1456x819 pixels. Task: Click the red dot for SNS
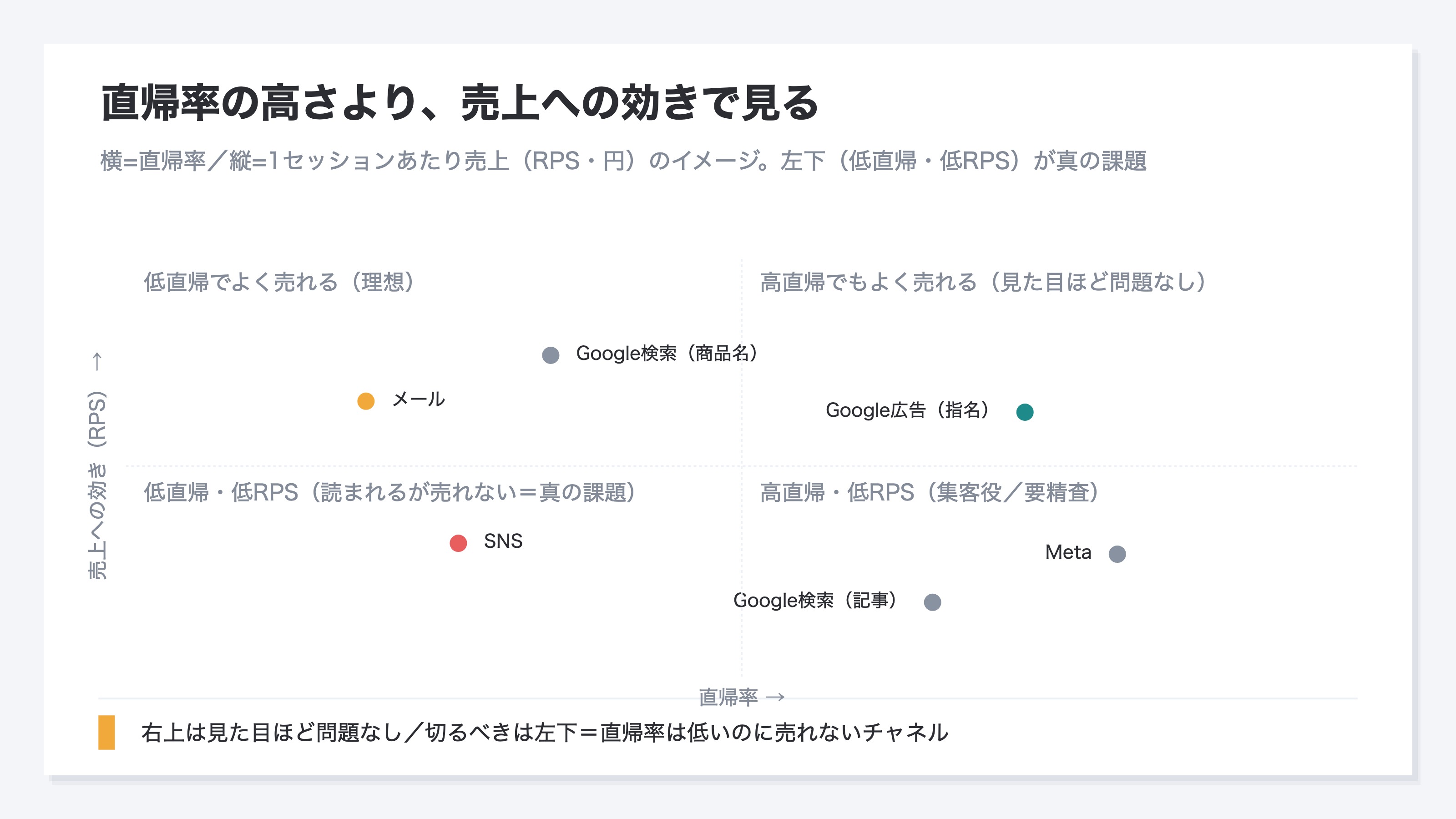[x=458, y=543]
